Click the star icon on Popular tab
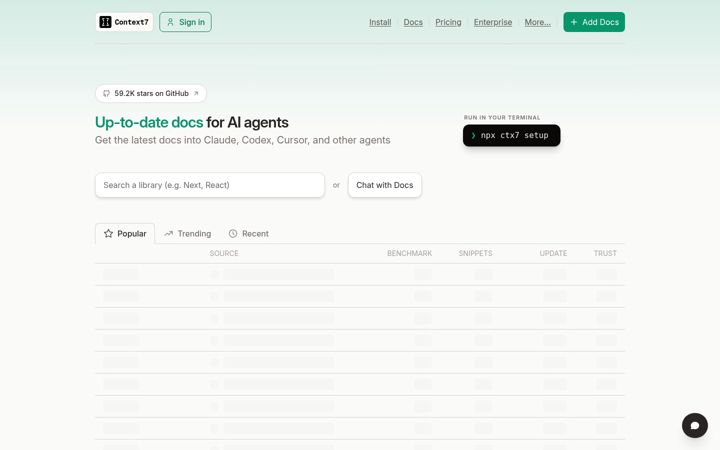The height and width of the screenshot is (450, 720). (108, 233)
